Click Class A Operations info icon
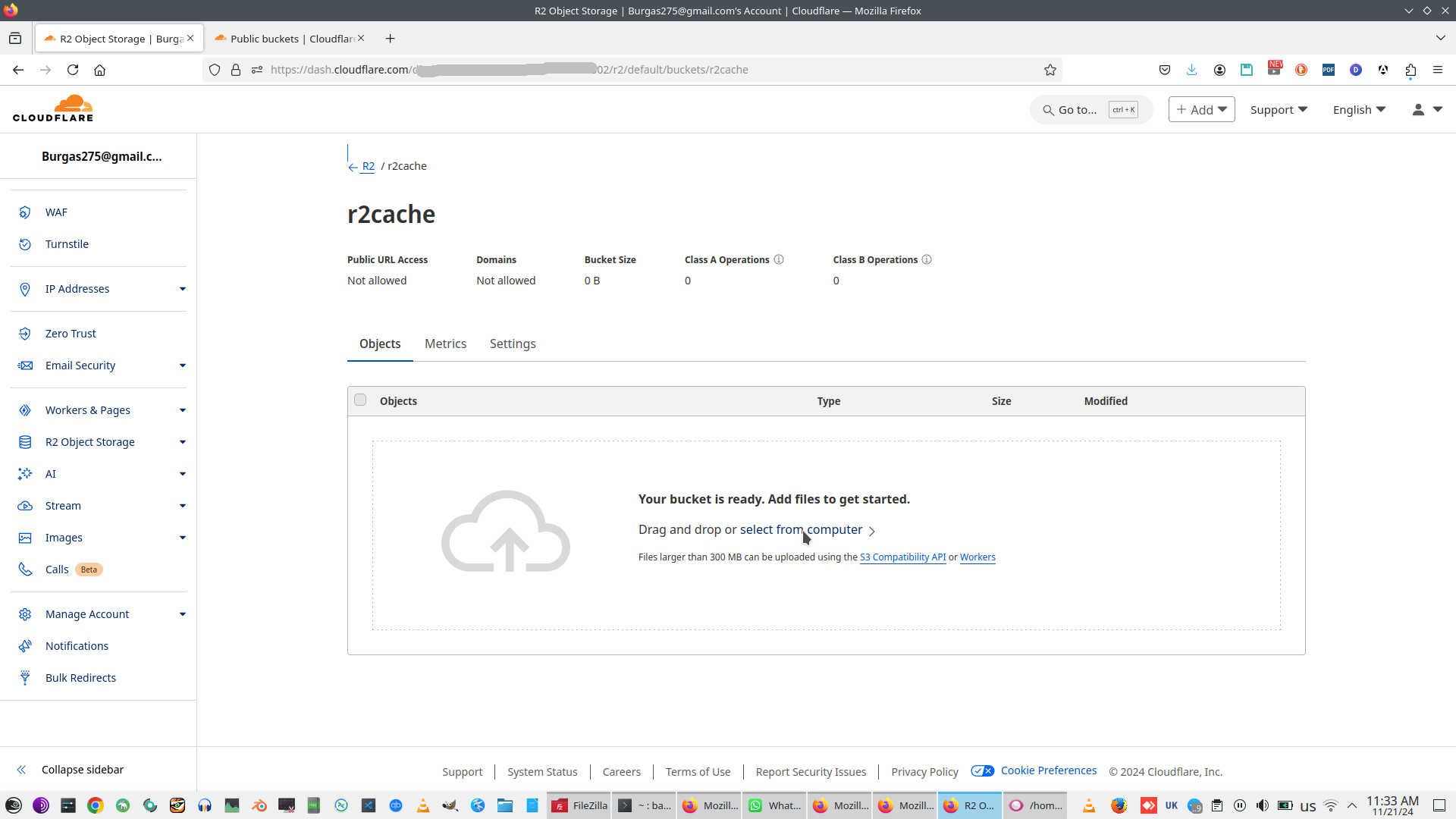This screenshot has width=1456, height=819. pyautogui.click(x=779, y=259)
